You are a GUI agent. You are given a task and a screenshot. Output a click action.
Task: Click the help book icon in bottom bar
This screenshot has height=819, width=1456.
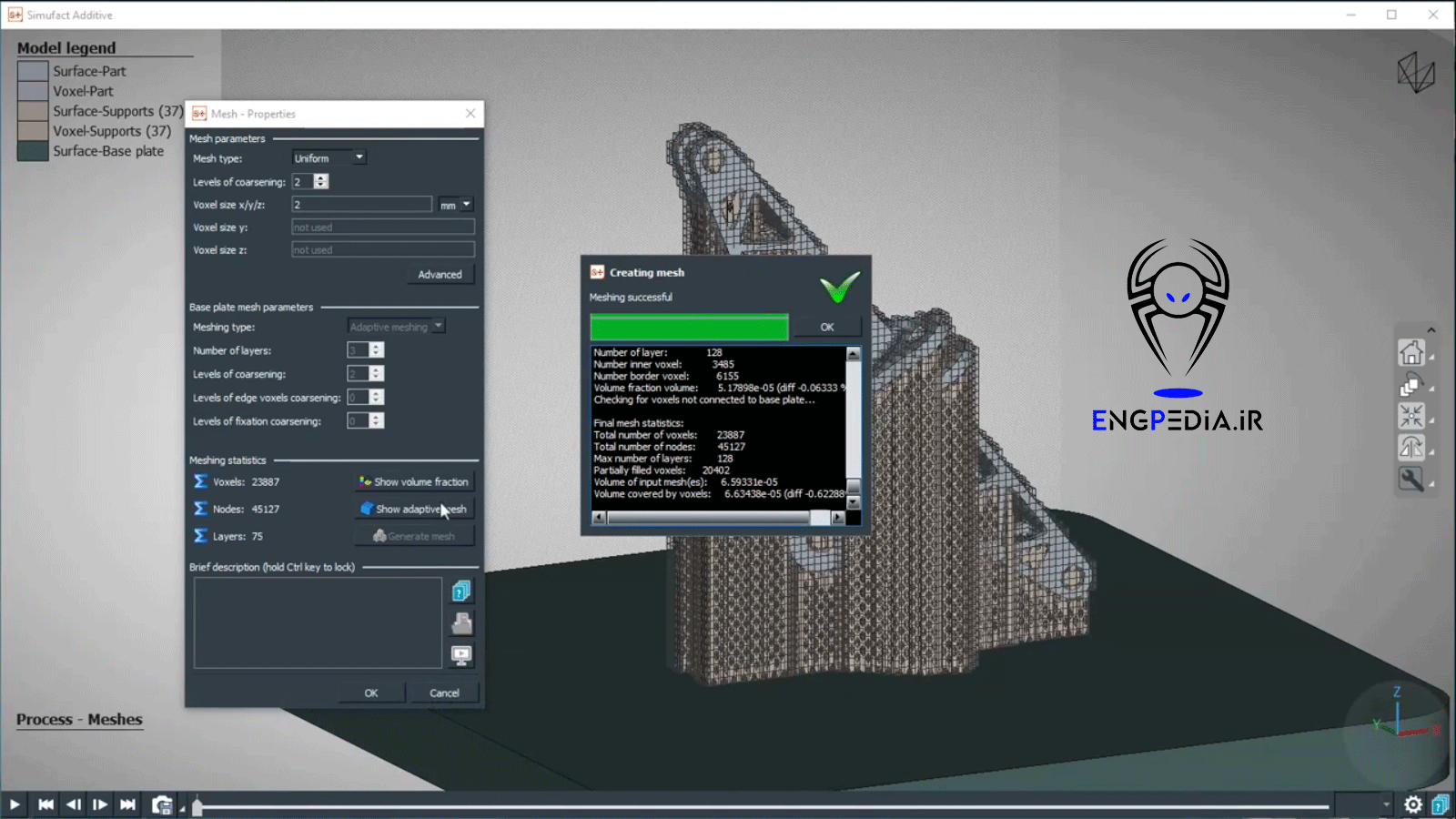coord(1441,804)
